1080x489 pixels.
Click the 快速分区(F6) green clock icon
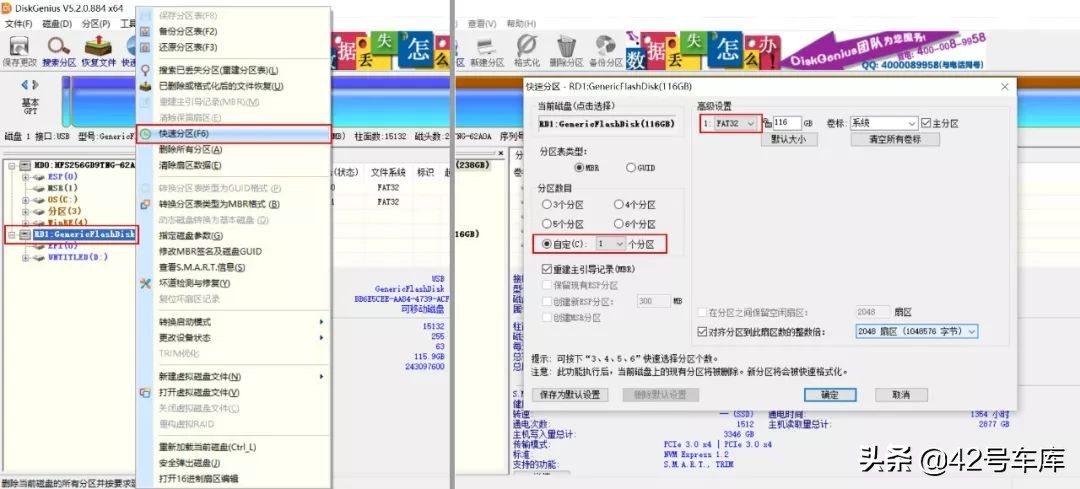[145, 134]
